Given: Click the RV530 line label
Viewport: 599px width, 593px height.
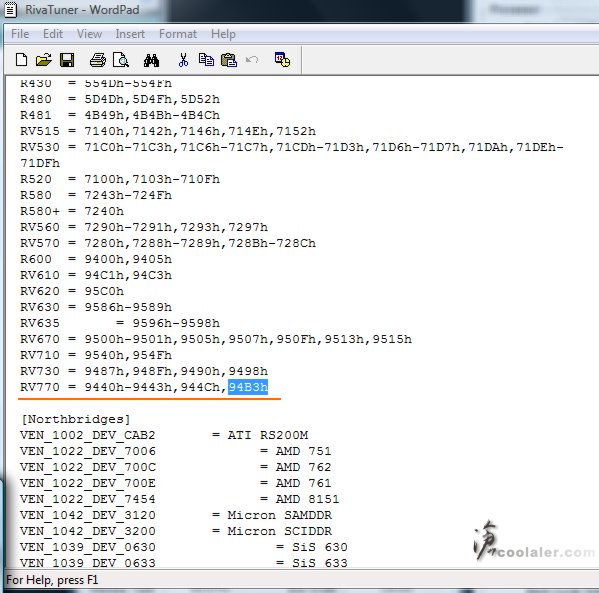Looking at the screenshot, I should (x=40, y=147).
